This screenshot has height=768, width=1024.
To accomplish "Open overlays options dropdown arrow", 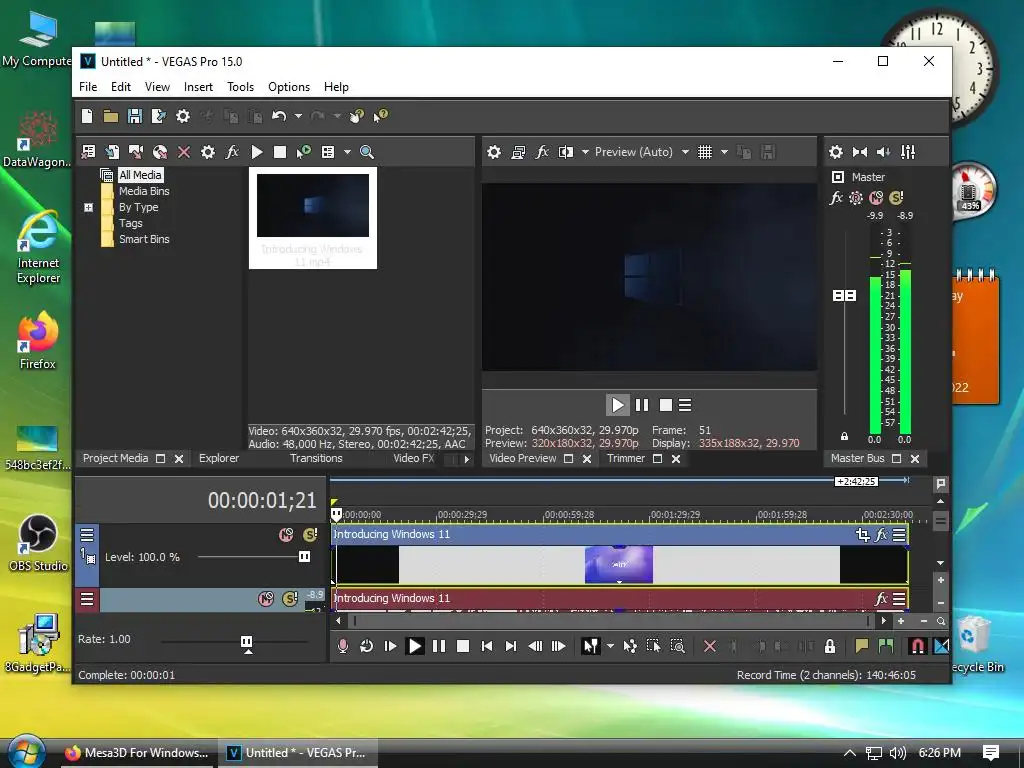I will [x=724, y=152].
